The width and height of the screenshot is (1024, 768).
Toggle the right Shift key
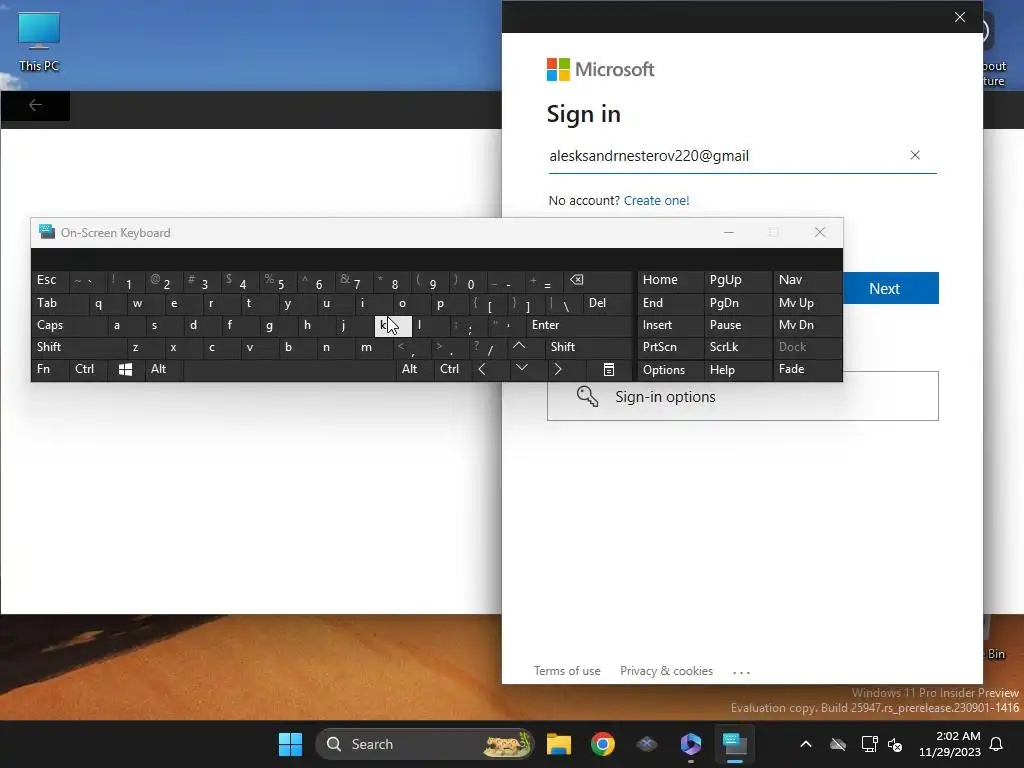590,347
